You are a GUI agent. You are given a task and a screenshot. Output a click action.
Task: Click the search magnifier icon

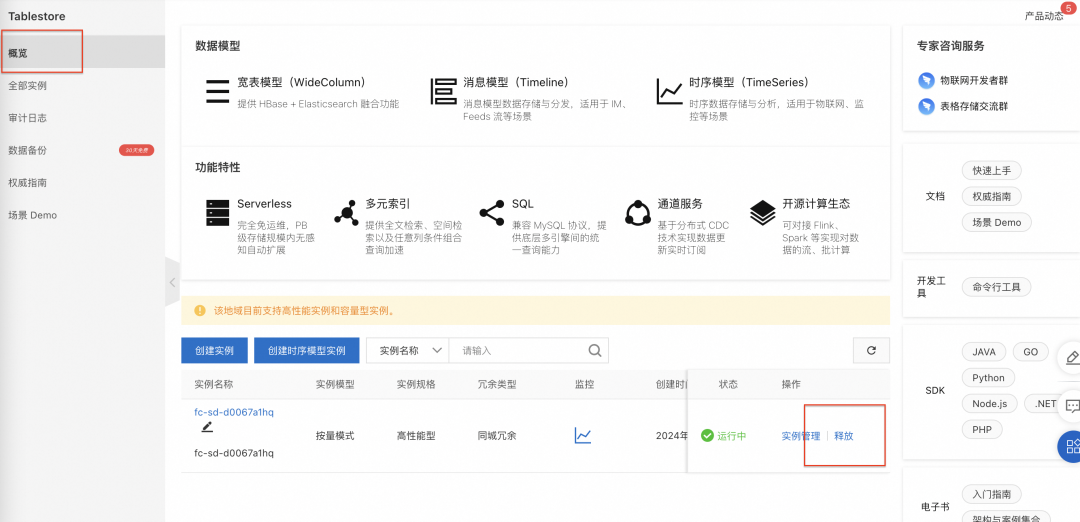[595, 351]
